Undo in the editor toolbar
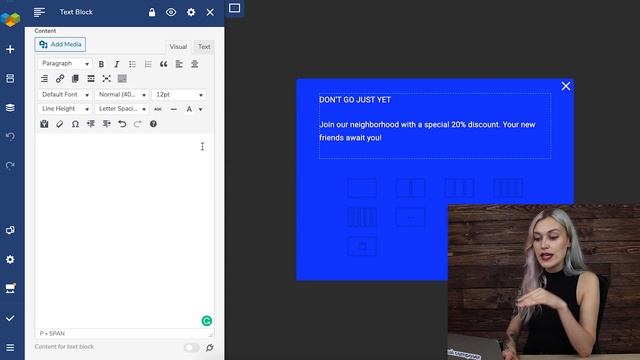The width and height of the screenshot is (640, 360). (x=122, y=124)
